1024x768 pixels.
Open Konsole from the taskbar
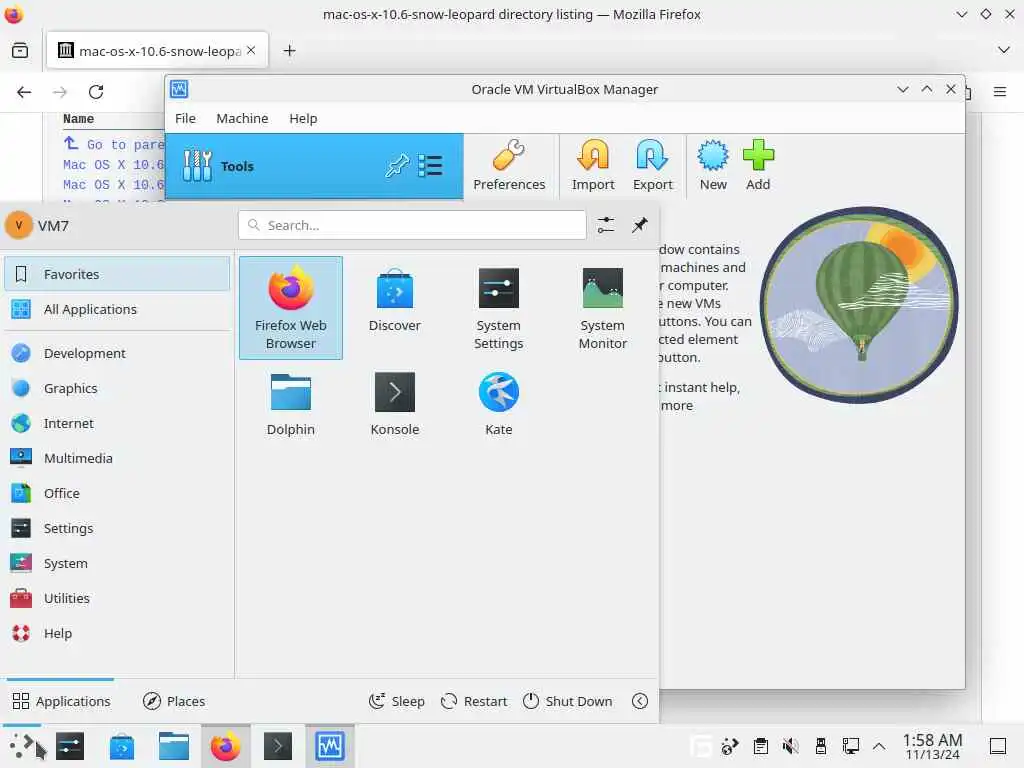click(x=278, y=746)
